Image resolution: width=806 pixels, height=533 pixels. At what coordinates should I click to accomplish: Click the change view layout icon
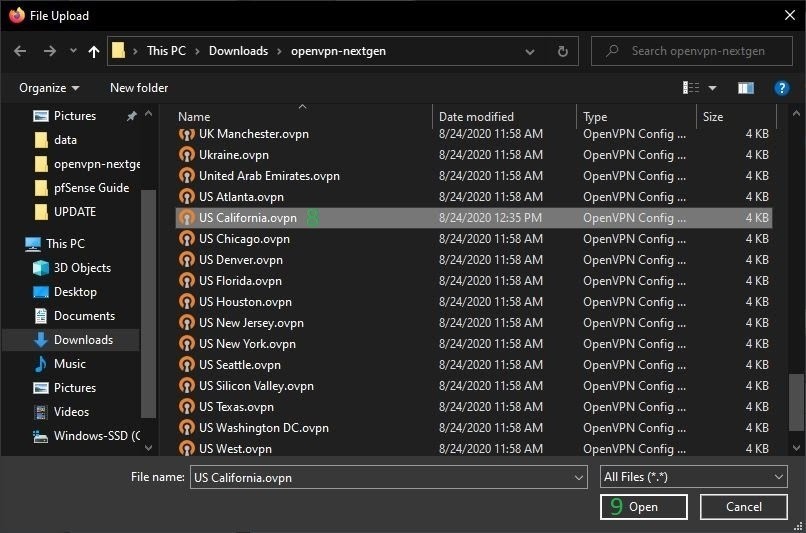(x=691, y=88)
